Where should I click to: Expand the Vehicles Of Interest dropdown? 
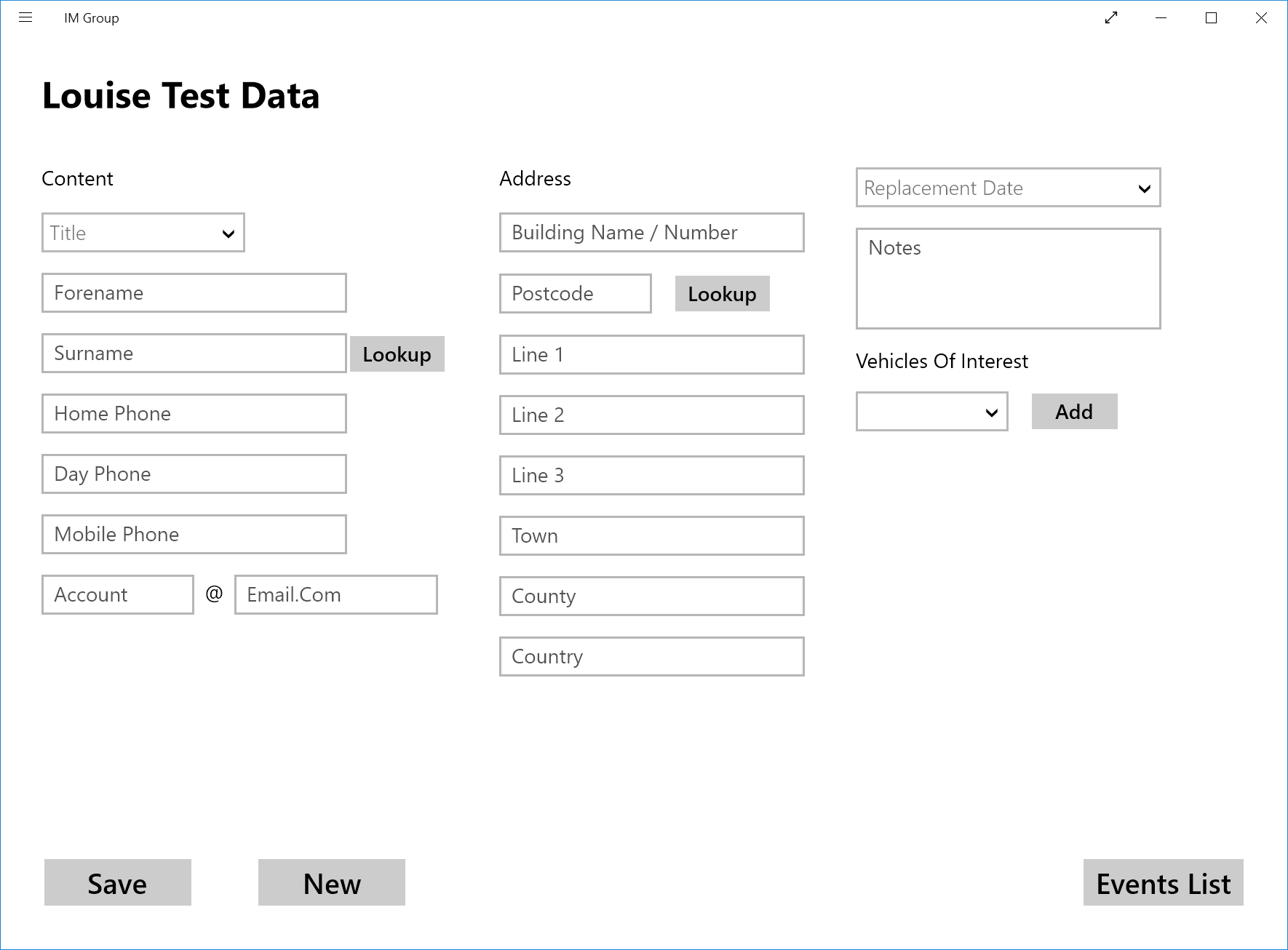coord(931,412)
